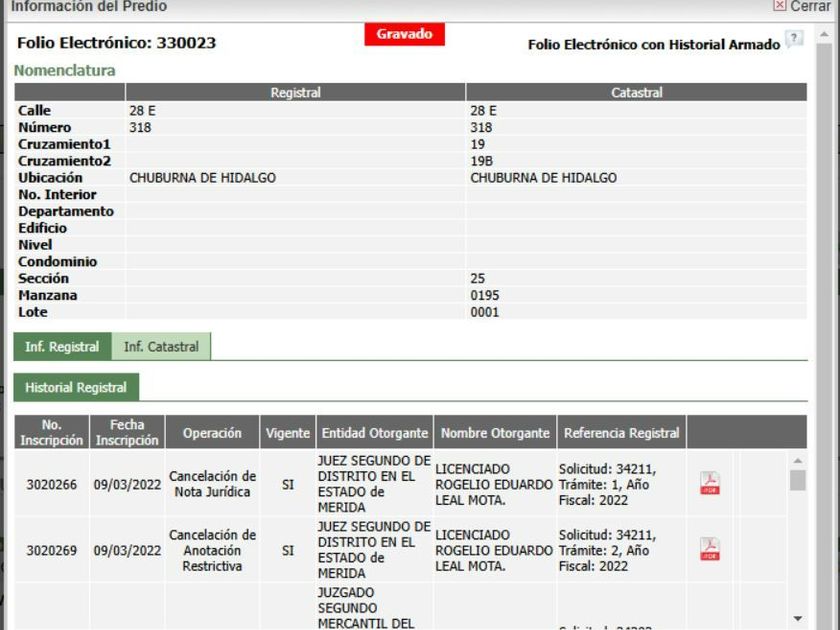This screenshot has width=840, height=630.
Task: Click Folio Electrónico con Historial Armado label
Action: point(654,44)
